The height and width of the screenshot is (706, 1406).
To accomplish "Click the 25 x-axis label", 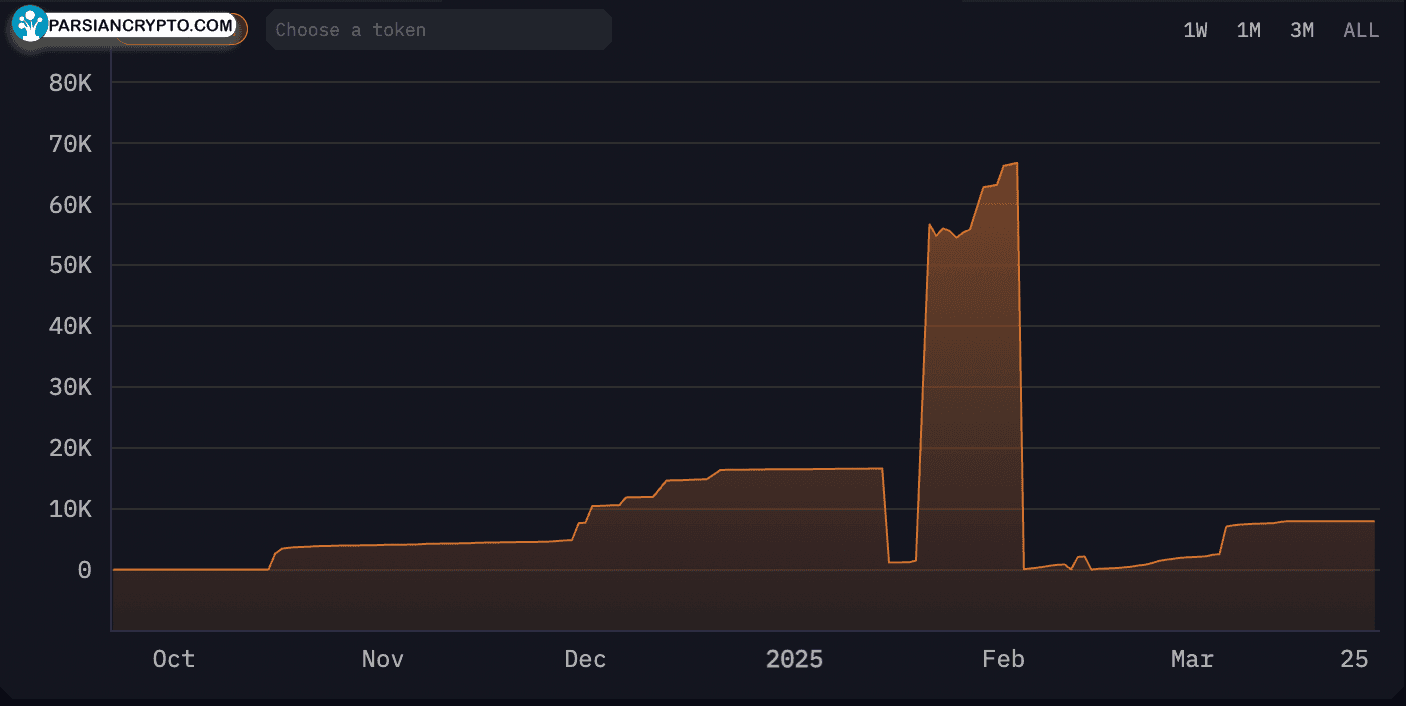I will point(1354,659).
